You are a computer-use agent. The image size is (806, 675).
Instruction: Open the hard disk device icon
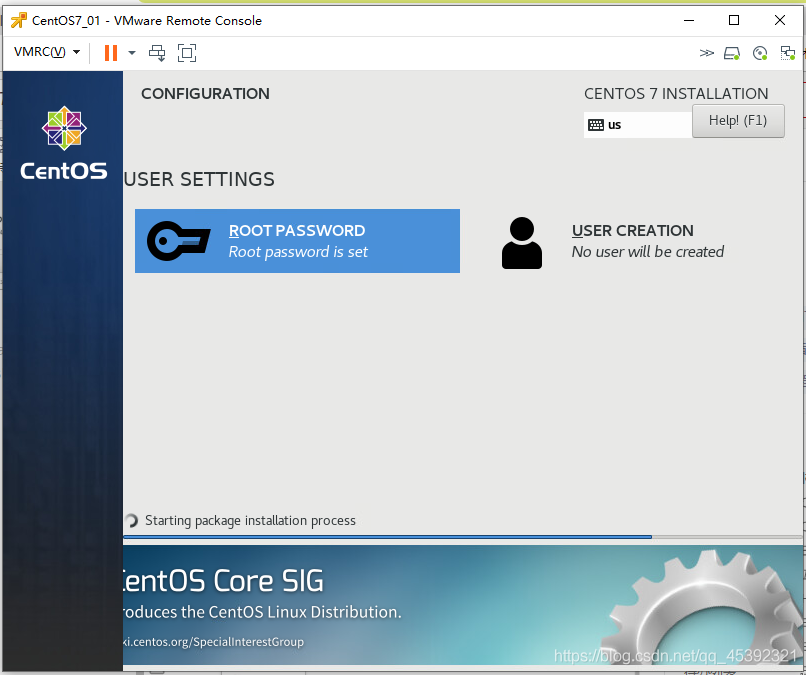[x=731, y=52]
